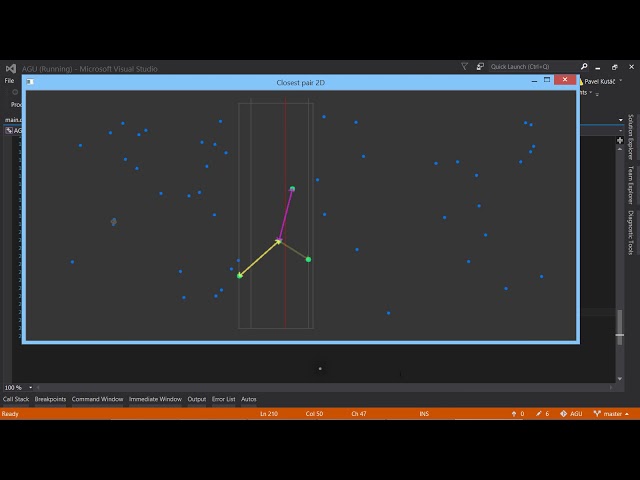Open the master branch selector
Image resolution: width=640 pixels, height=480 pixels.
tap(611, 414)
